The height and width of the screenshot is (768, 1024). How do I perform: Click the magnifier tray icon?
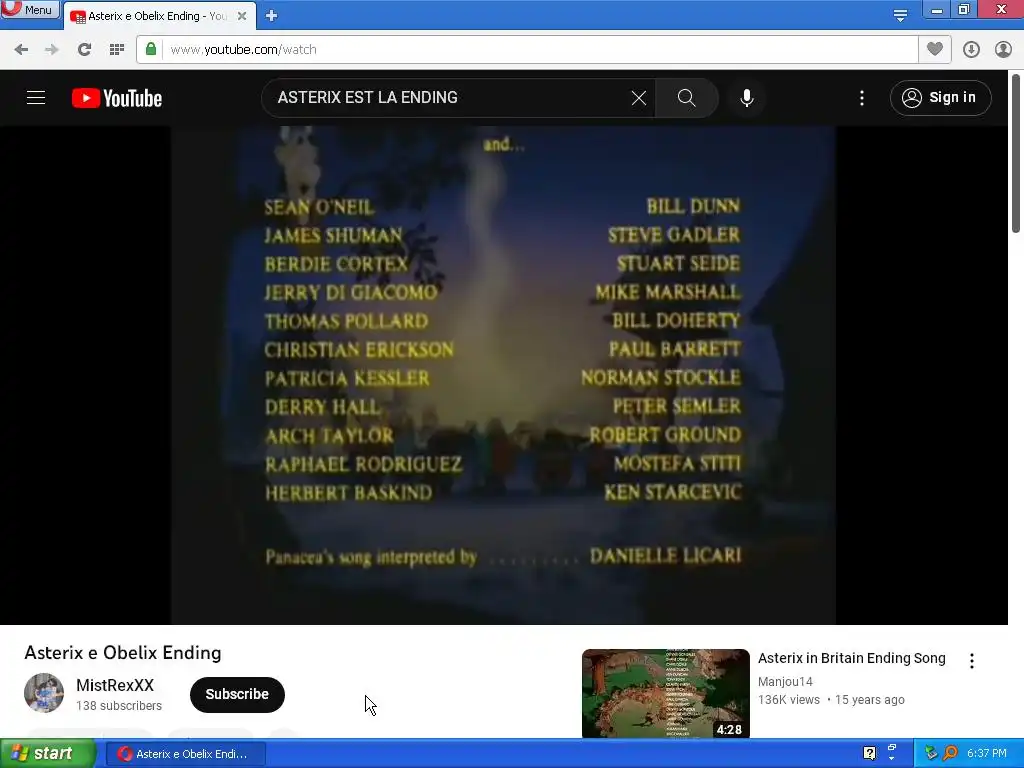point(950,754)
